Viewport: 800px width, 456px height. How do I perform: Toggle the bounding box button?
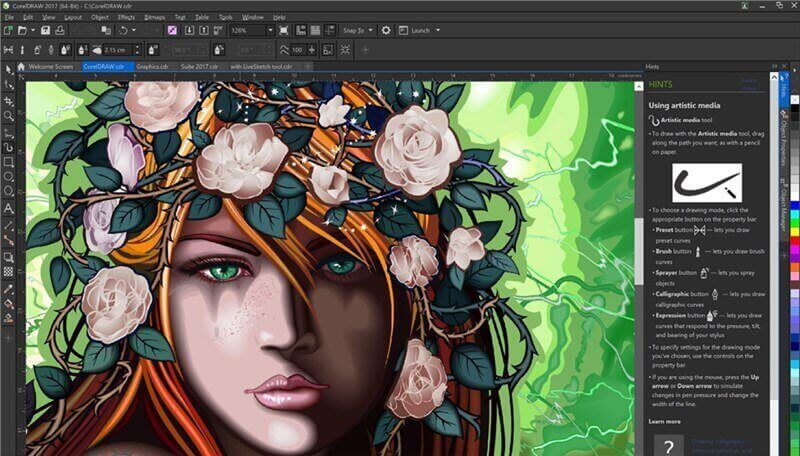point(328,50)
